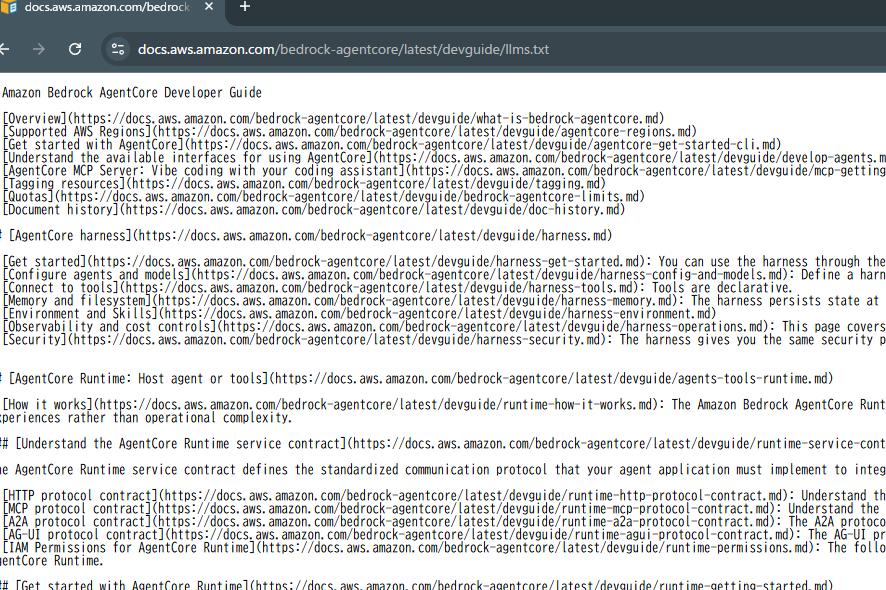Click the '[Overview]' line what-is-bedrock-agentcore.md
The image size is (886, 590).
(333, 119)
